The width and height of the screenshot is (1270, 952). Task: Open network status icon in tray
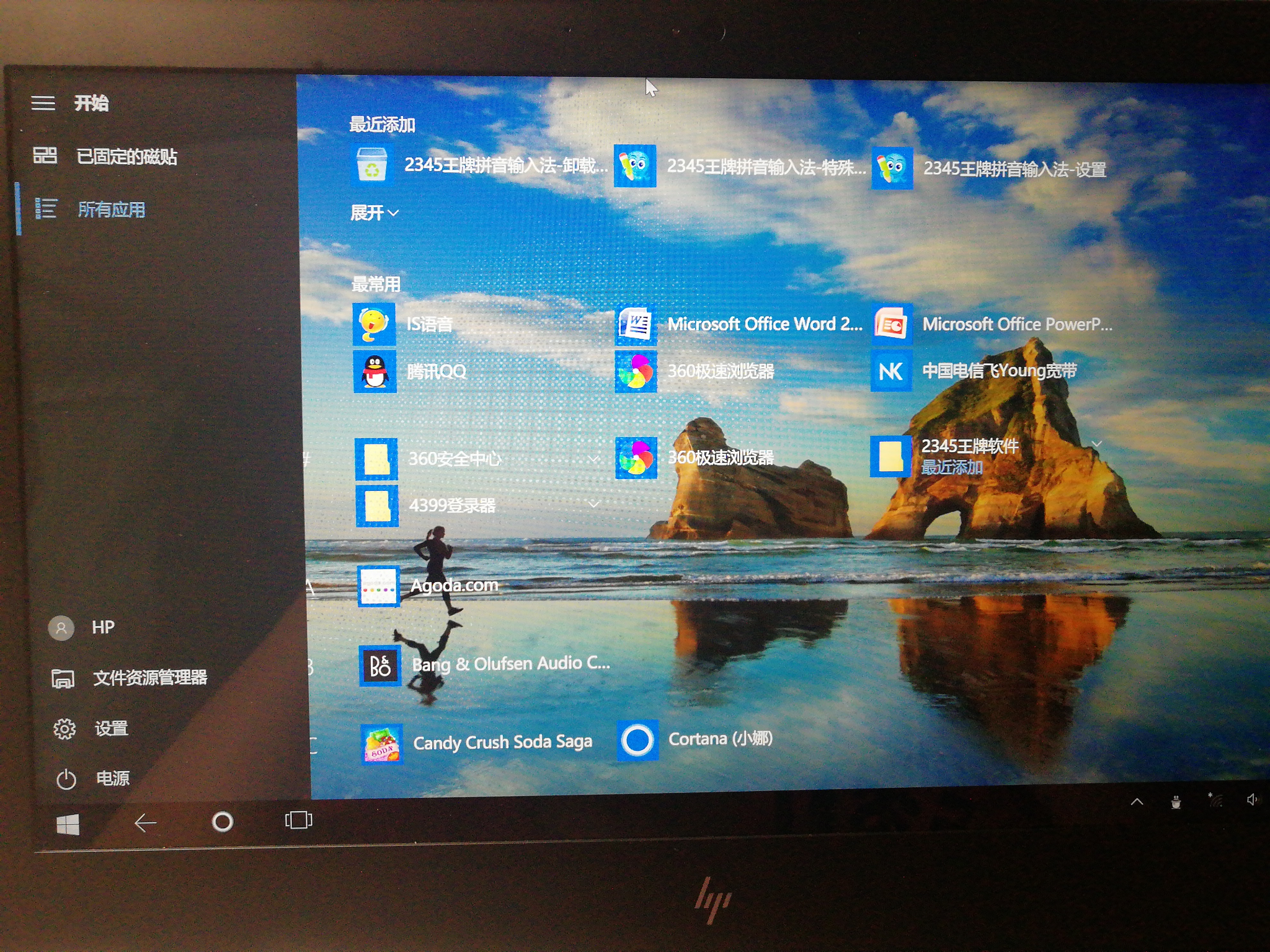(1214, 800)
